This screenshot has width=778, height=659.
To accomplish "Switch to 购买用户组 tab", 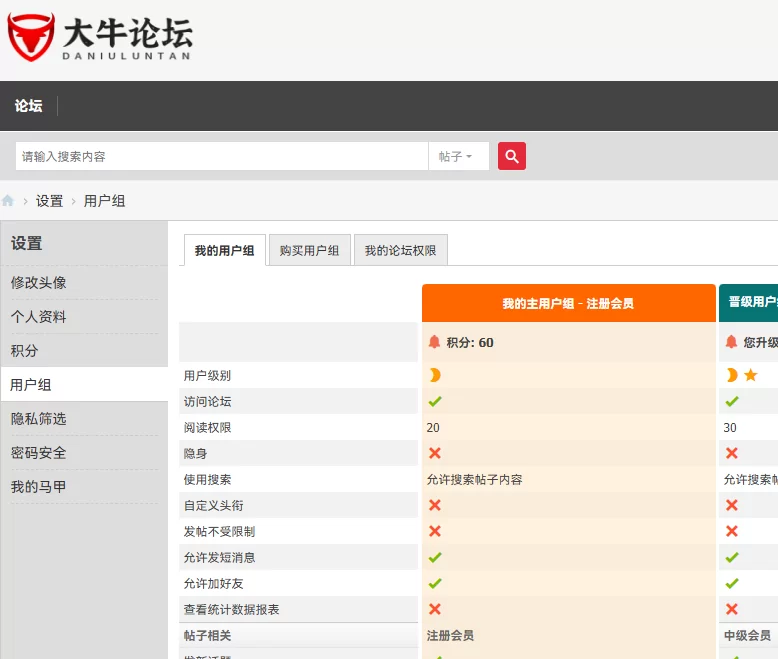I will click(x=309, y=250).
